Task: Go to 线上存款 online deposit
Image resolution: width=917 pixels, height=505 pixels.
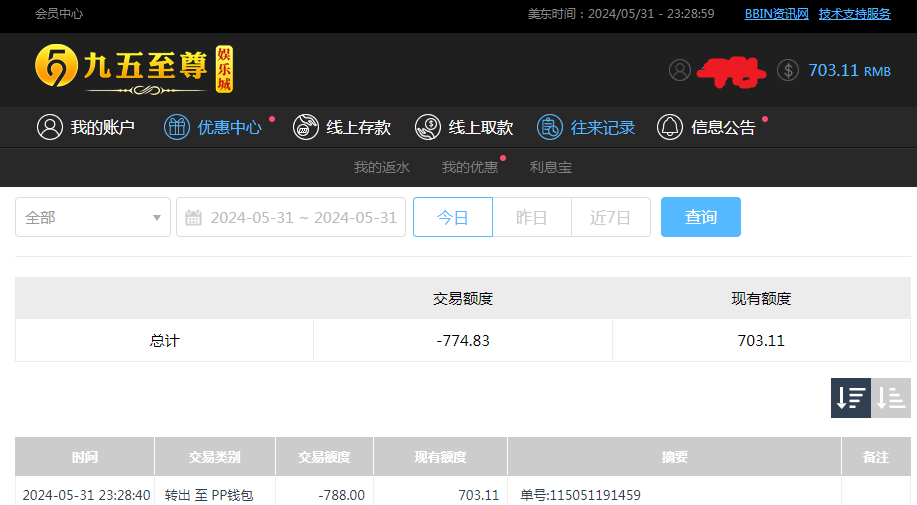Action: pyautogui.click(x=342, y=127)
